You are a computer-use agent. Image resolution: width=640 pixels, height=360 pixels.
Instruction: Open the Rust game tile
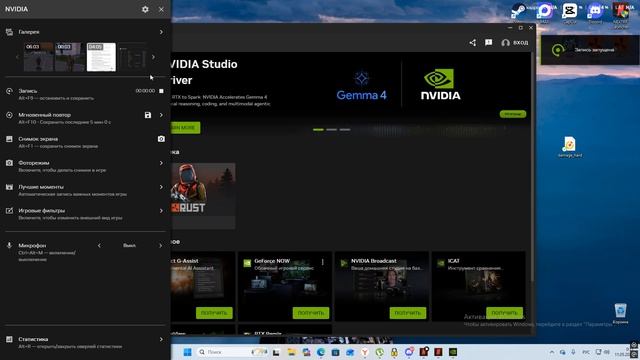[203, 196]
